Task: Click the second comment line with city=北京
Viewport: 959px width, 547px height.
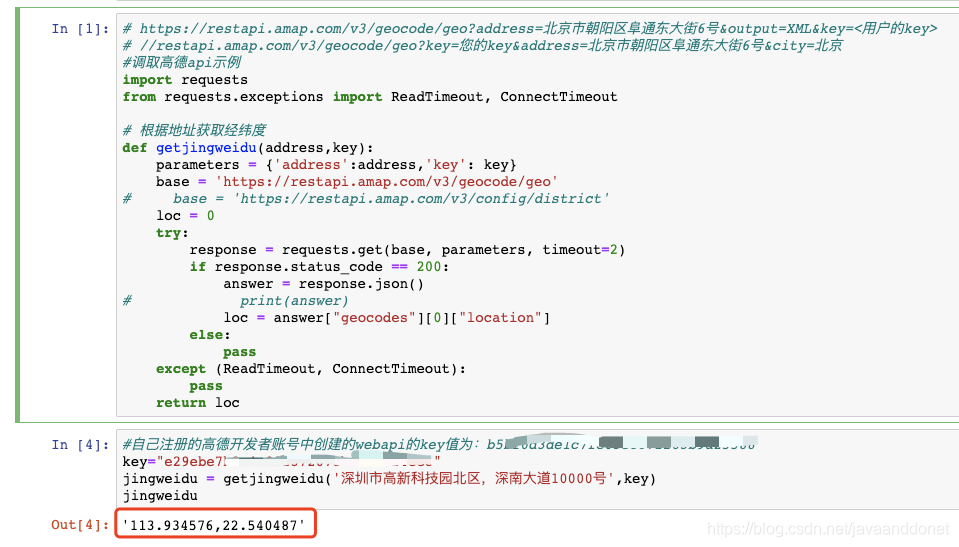Action: point(483,45)
